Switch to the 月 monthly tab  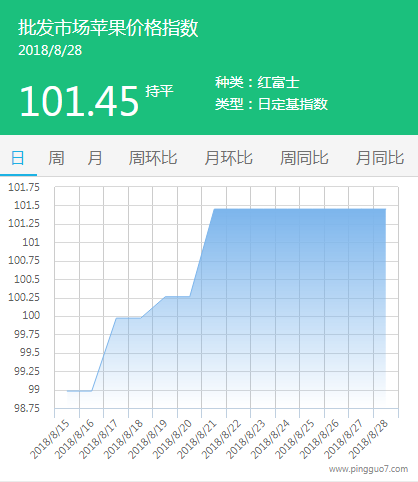tap(95, 157)
